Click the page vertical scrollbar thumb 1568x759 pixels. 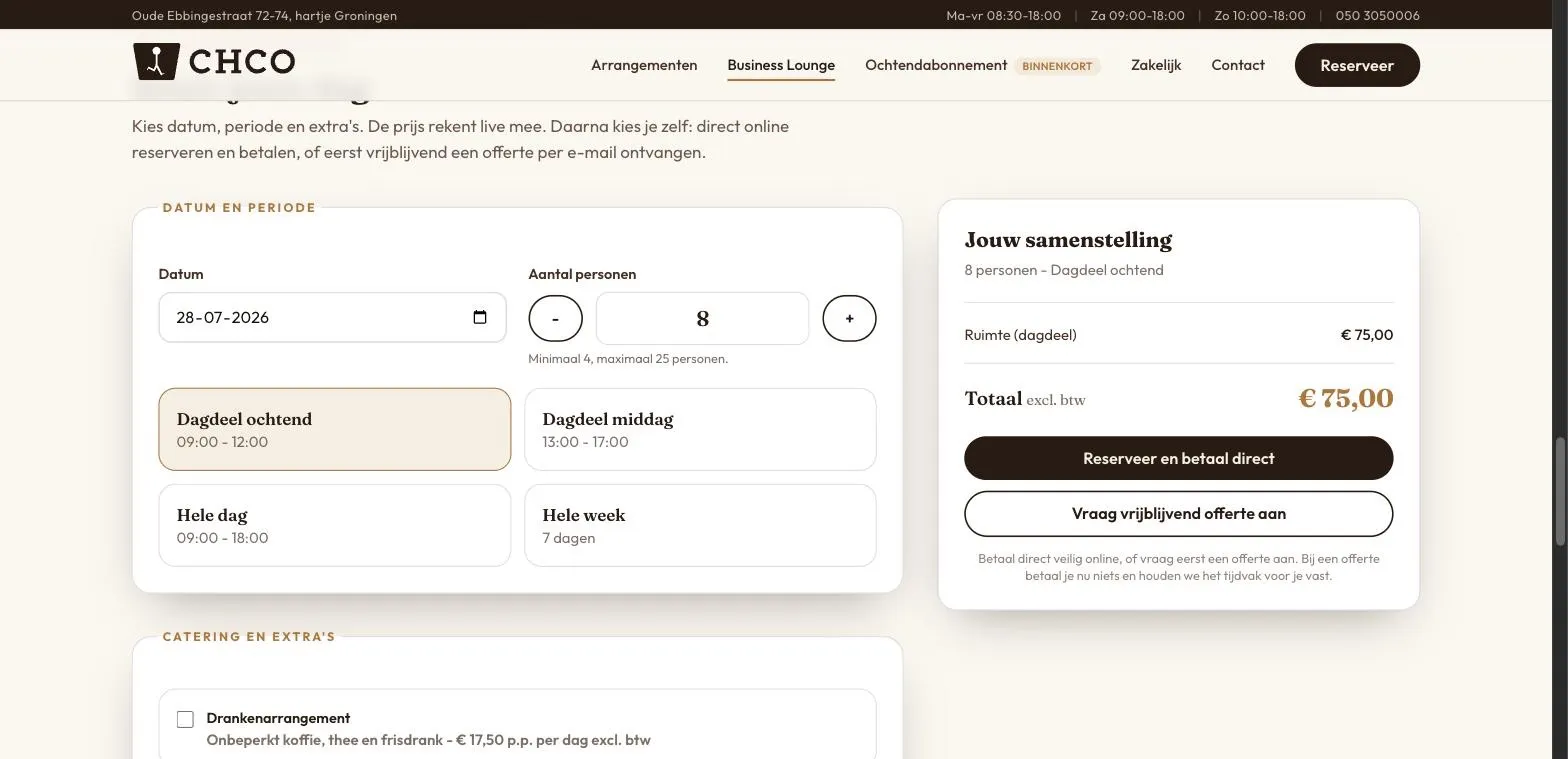pyautogui.click(x=1560, y=491)
